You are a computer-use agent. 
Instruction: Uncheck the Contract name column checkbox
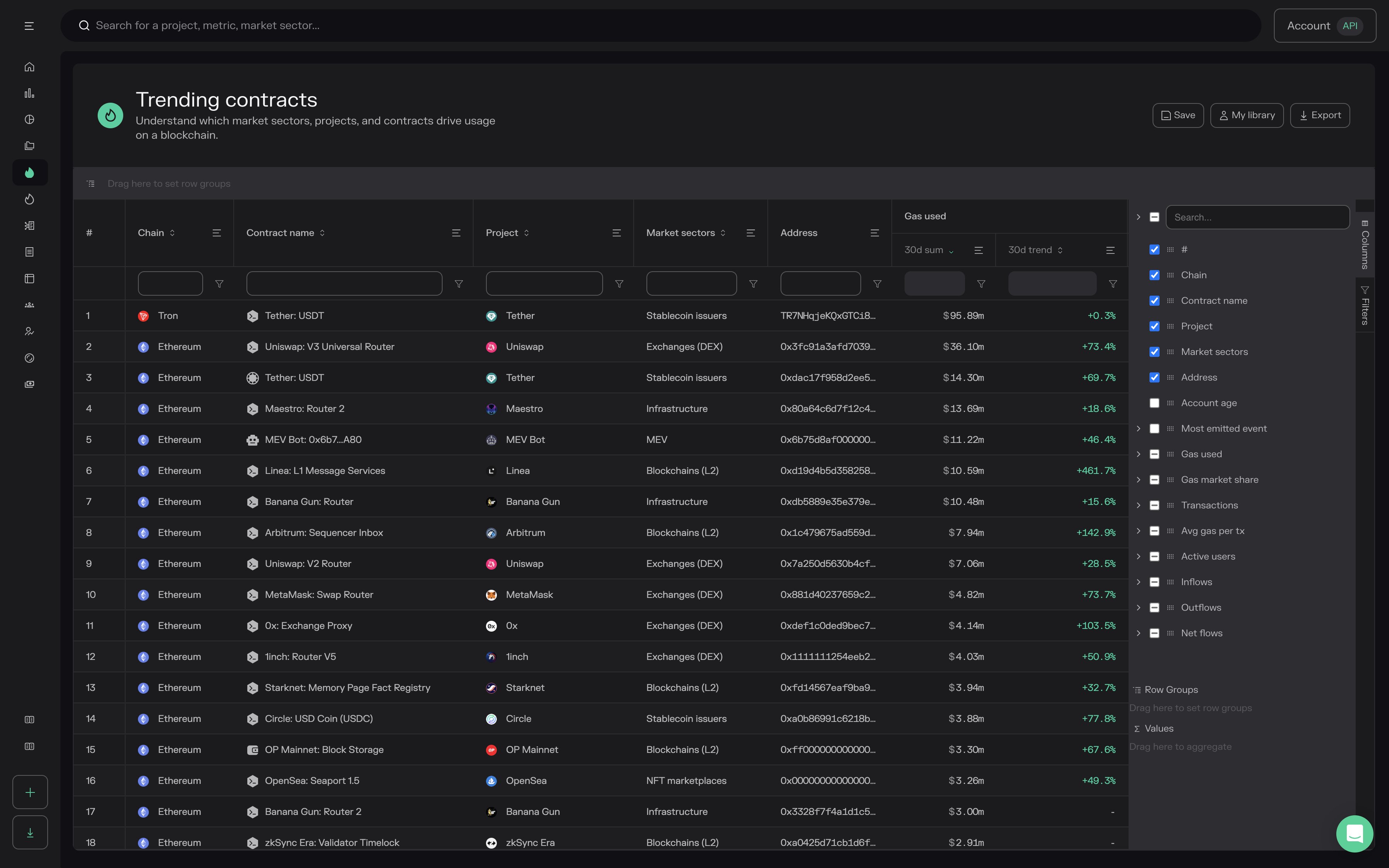pyautogui.click(x=1154, y=301)
